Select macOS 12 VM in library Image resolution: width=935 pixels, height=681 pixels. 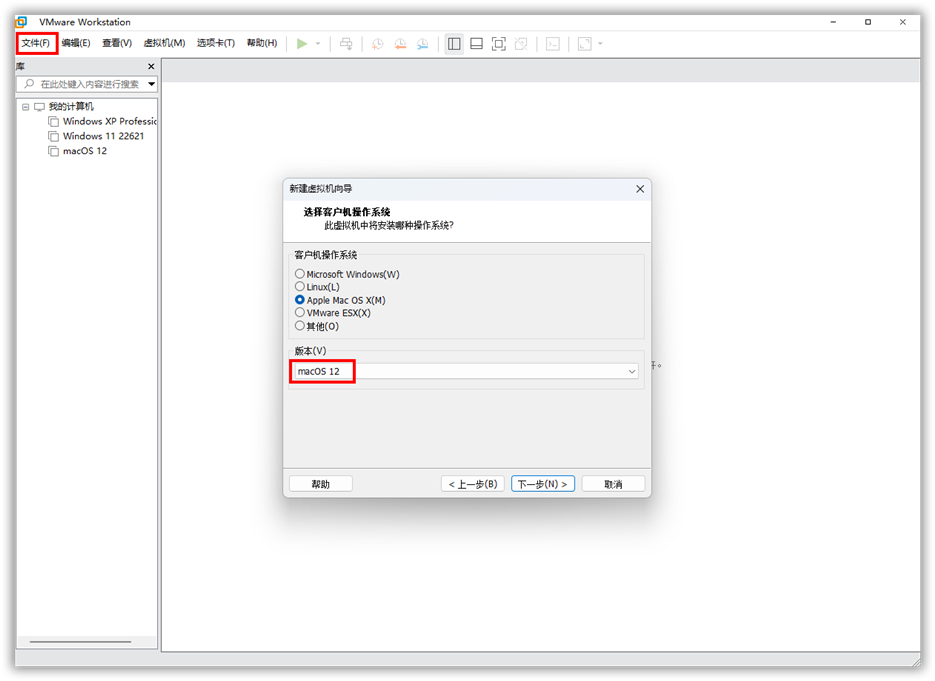85,151
